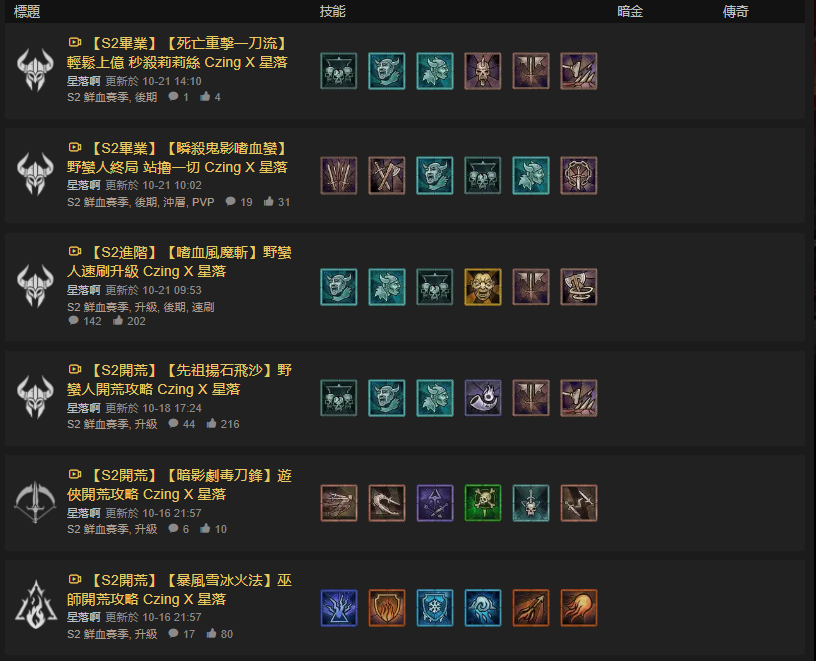Select the orange hydra tentacle skill icon
Screen dimensions: 816x661
[x=579, y=607]
